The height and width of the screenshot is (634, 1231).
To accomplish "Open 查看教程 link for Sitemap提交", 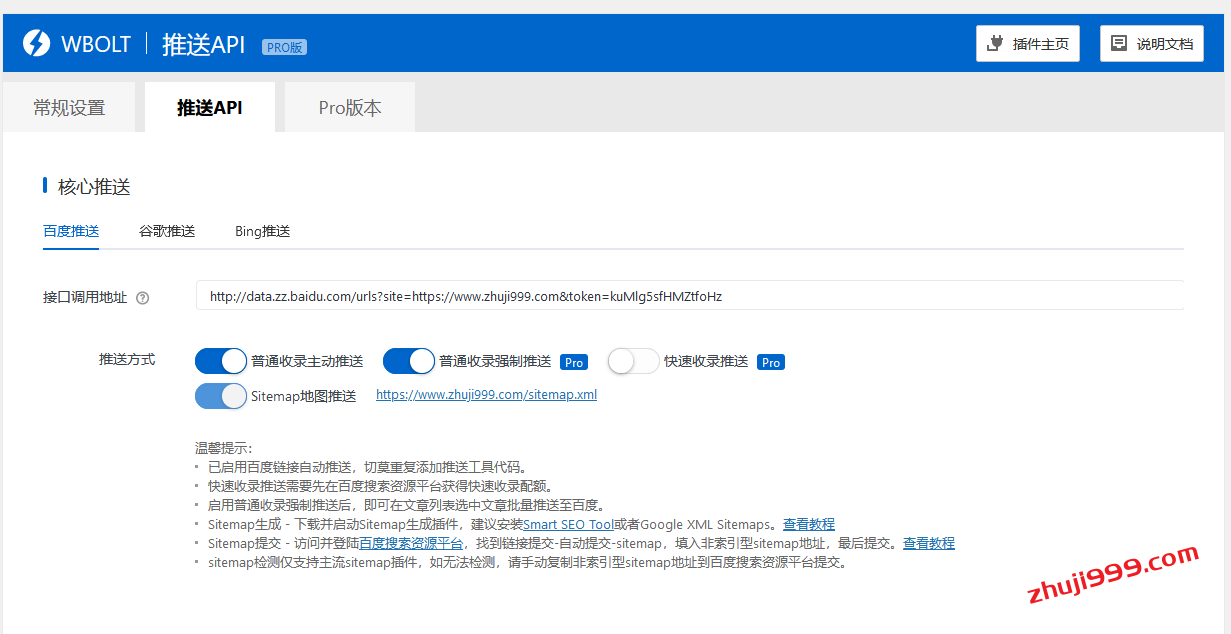I will click(x=929, y=543).
